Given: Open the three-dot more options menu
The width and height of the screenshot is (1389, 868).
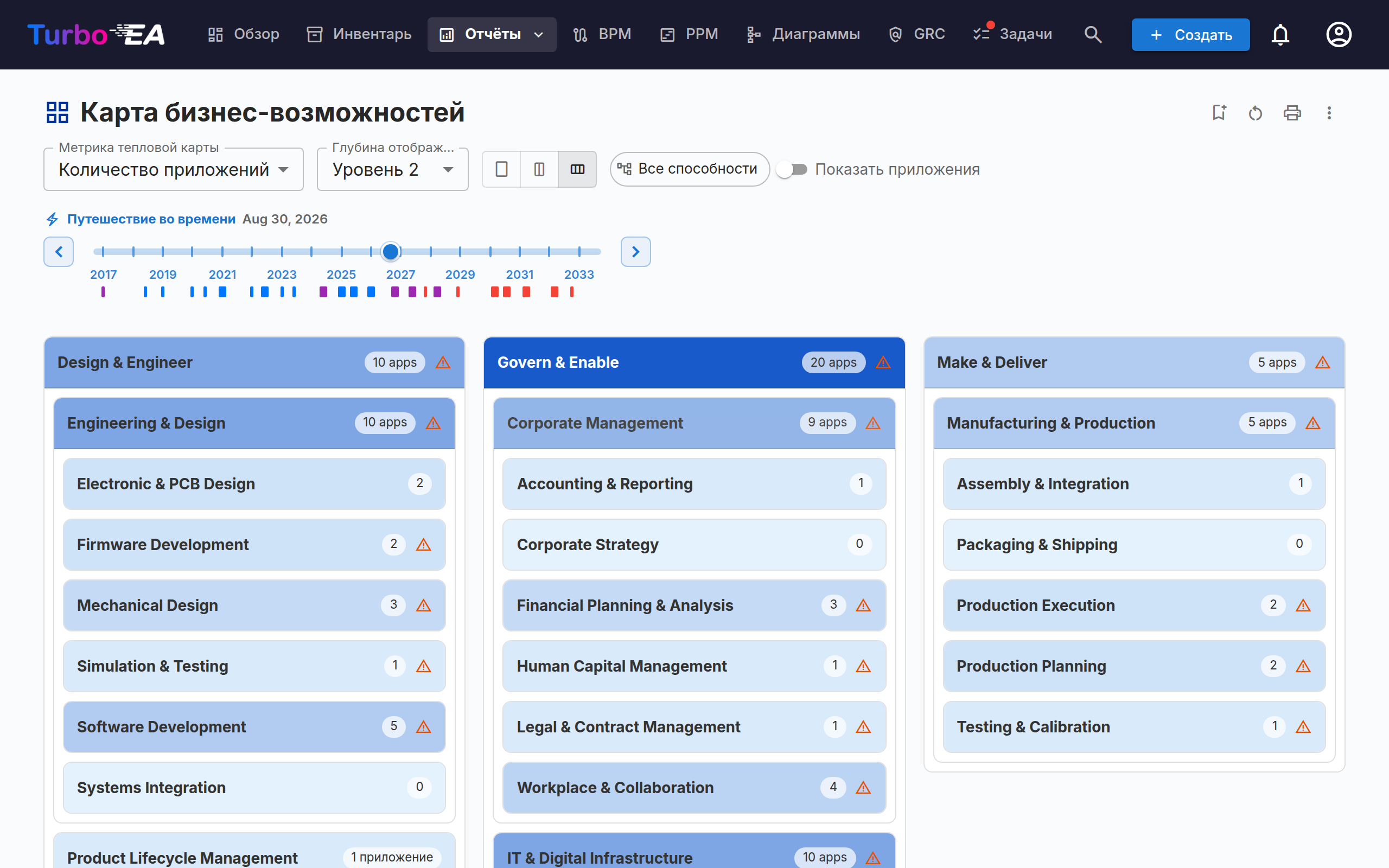Looking at the screenshot, I should pyautogui.click(x=1329, y=112).
